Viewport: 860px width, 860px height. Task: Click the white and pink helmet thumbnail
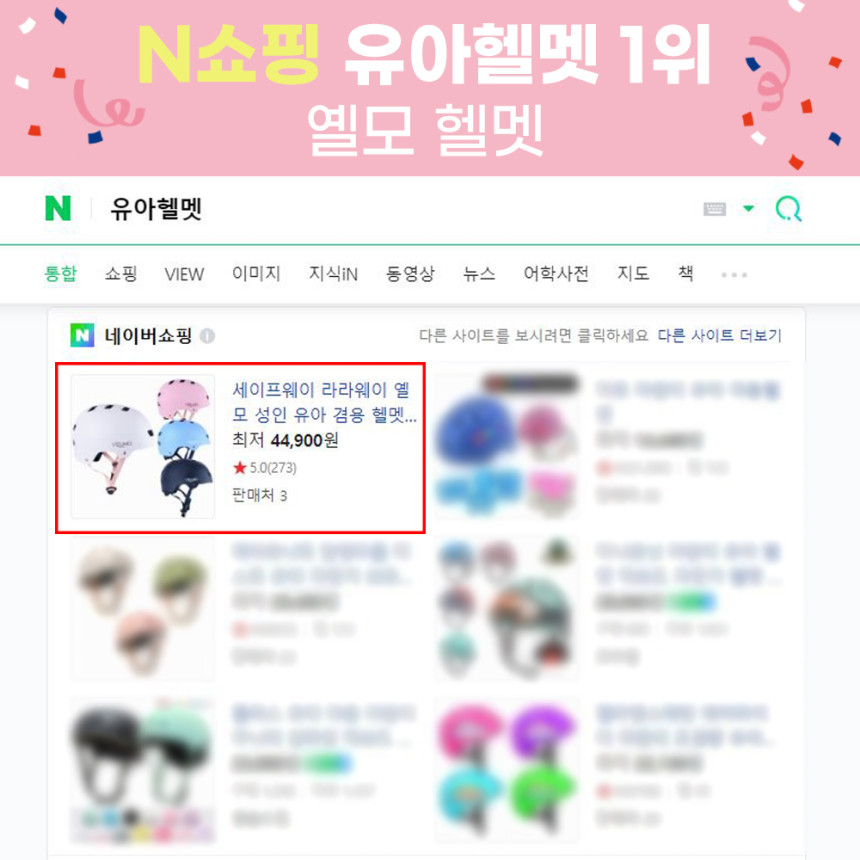143,446
